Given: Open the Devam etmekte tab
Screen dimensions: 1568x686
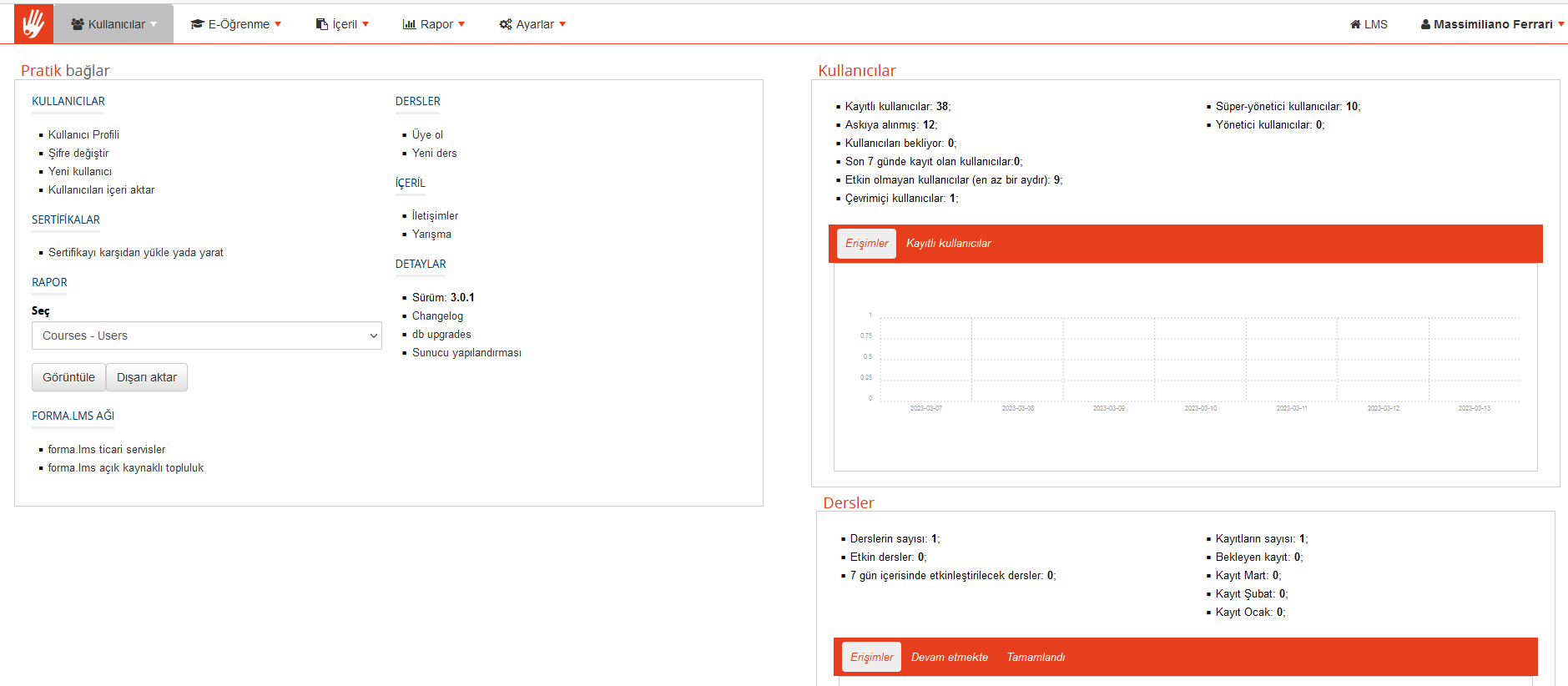Looking at the screenshot, I should coord(949,658).
